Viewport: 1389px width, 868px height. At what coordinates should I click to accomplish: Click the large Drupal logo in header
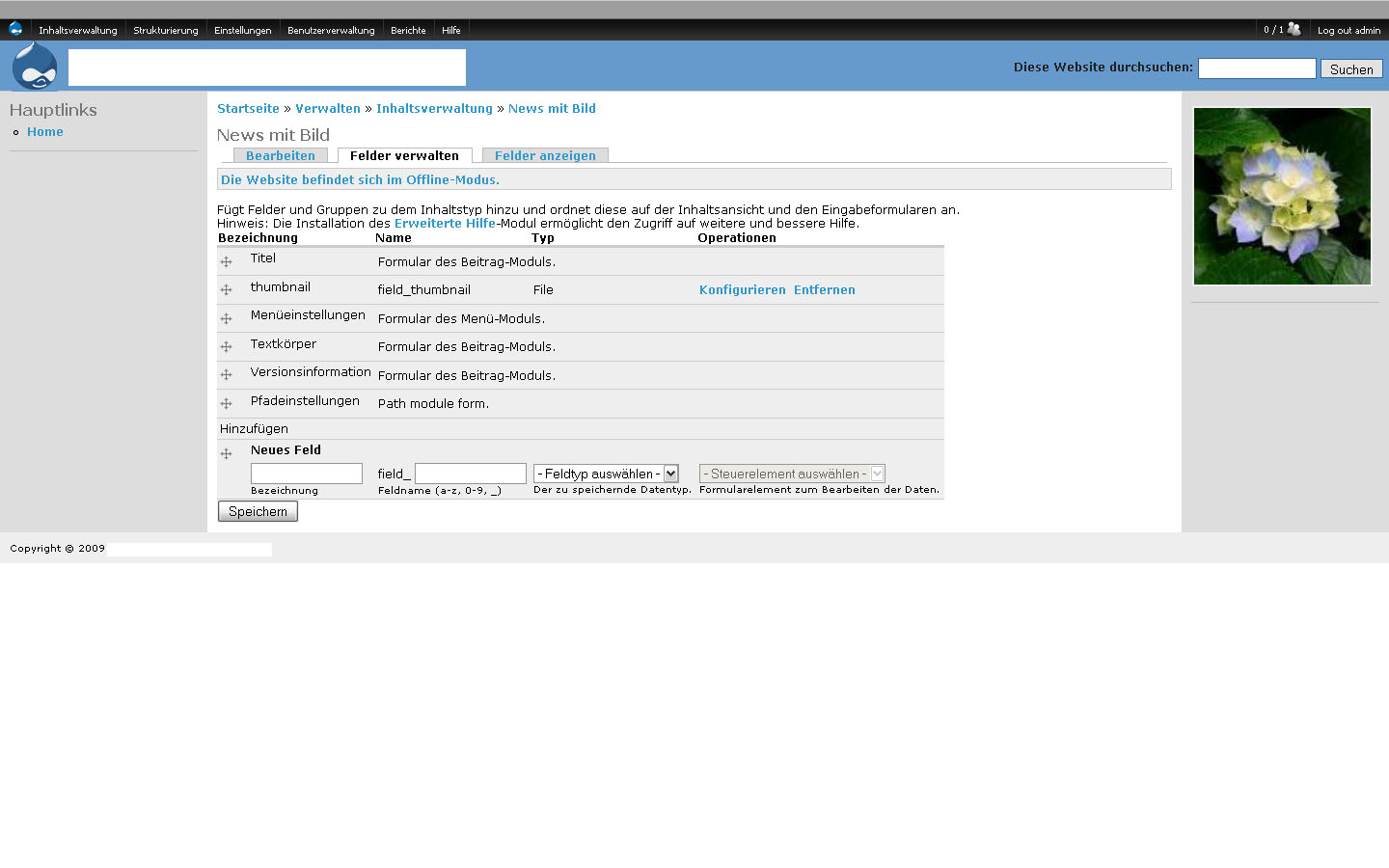point(35,67)
